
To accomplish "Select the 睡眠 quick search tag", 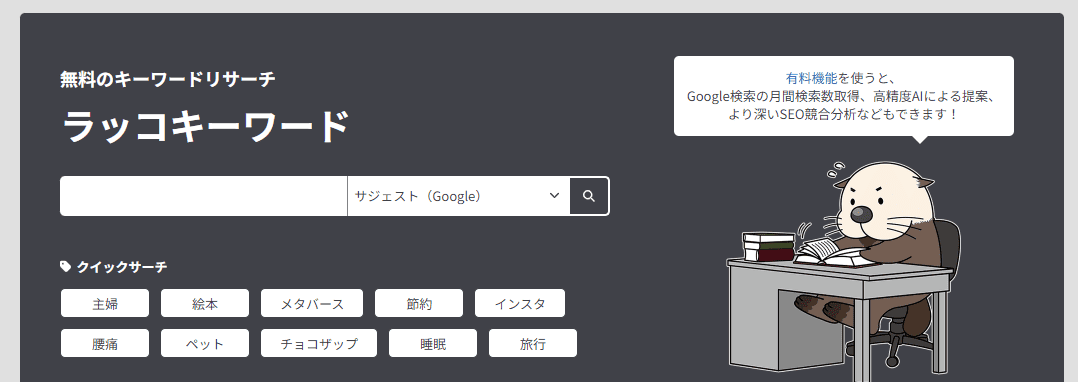I will coord(433,343).
